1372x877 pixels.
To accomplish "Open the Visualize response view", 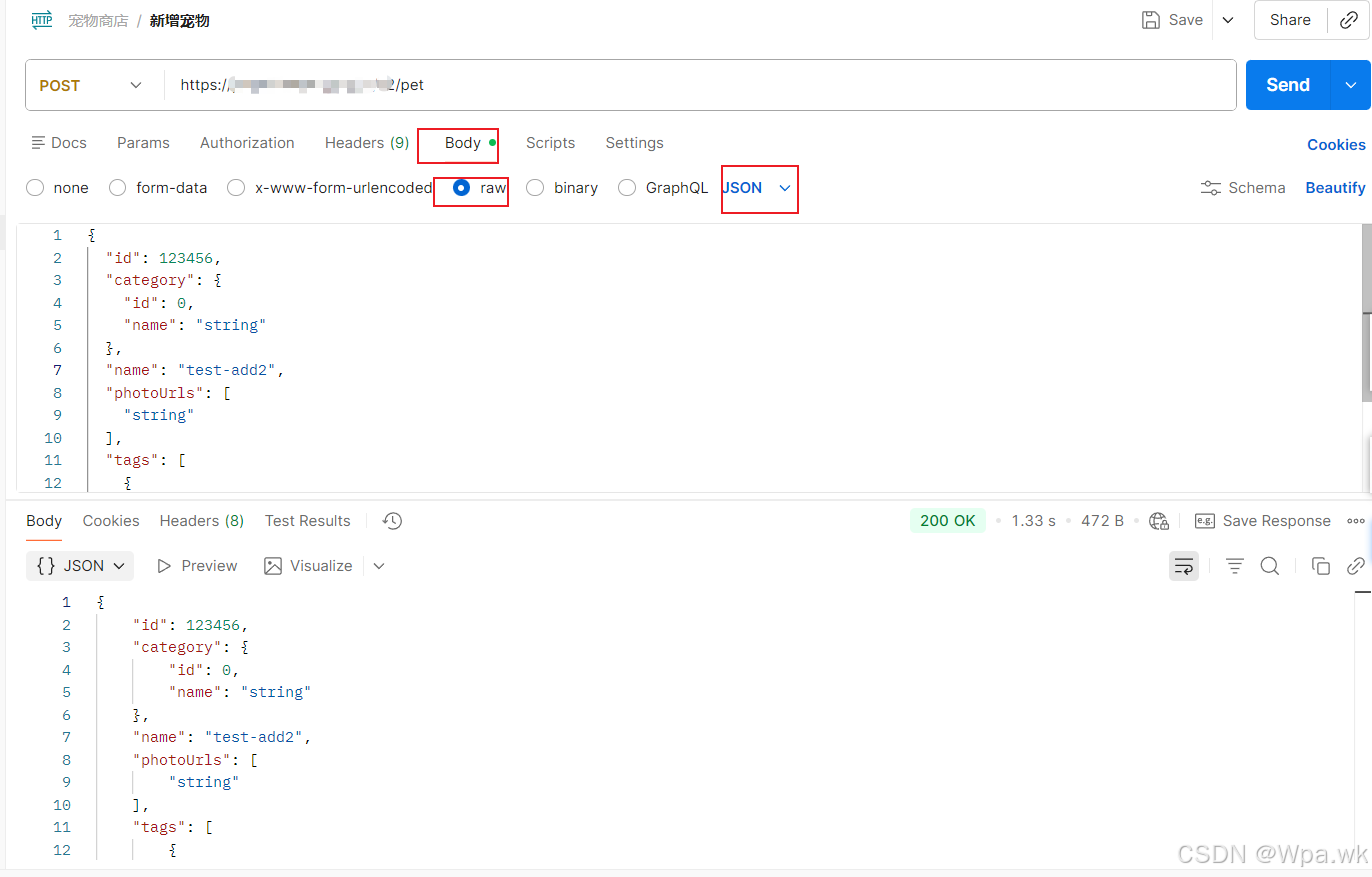I will 308,566.
